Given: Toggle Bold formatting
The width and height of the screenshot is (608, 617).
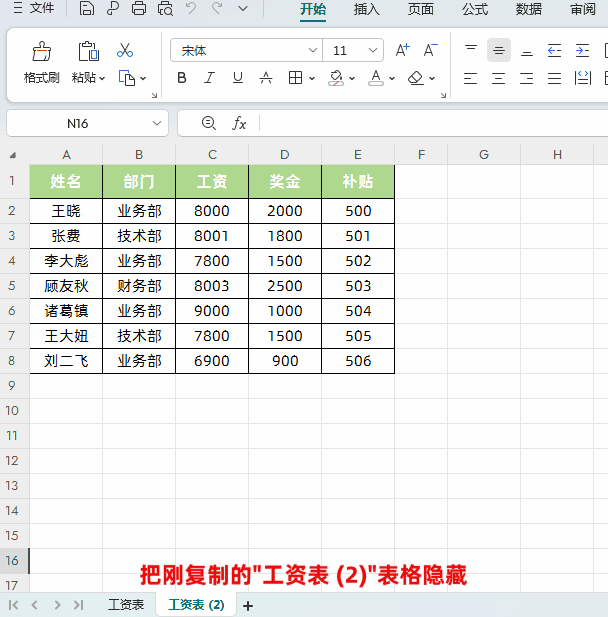Looking at the screenshot, I should [182, 78].
